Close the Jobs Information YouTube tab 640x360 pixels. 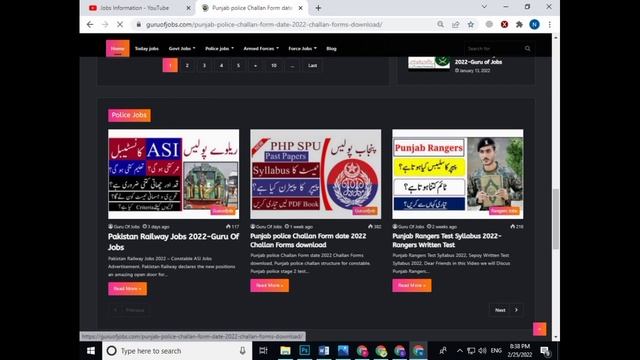click(189, 8)
